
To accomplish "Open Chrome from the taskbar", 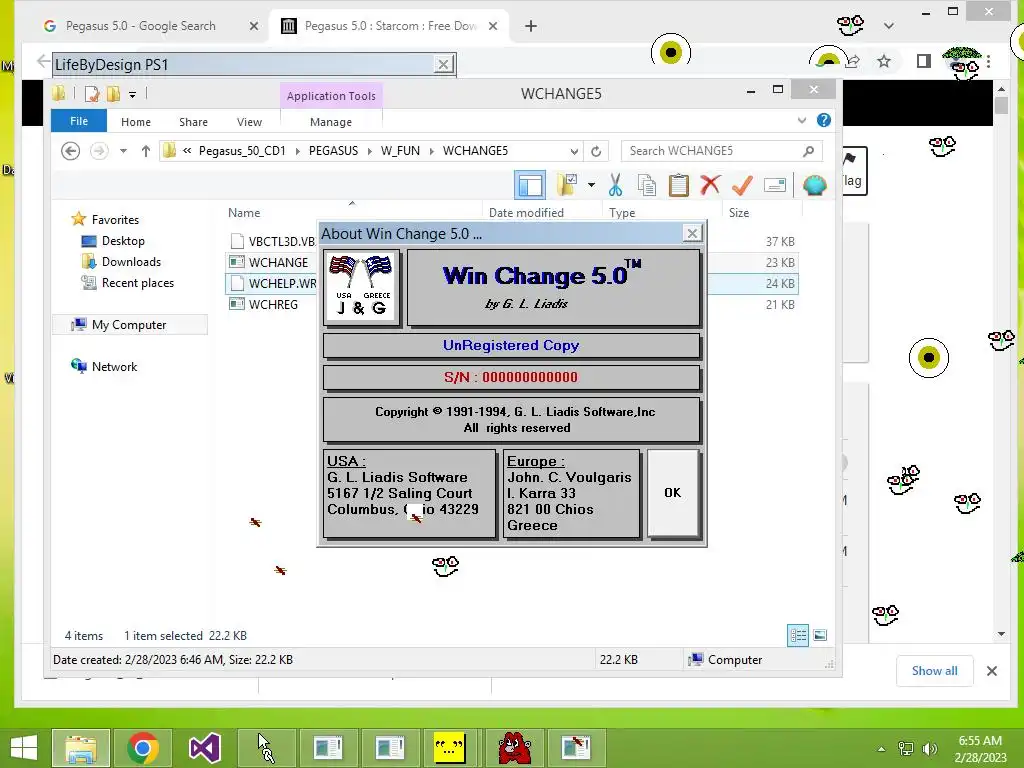I will 143,748.
